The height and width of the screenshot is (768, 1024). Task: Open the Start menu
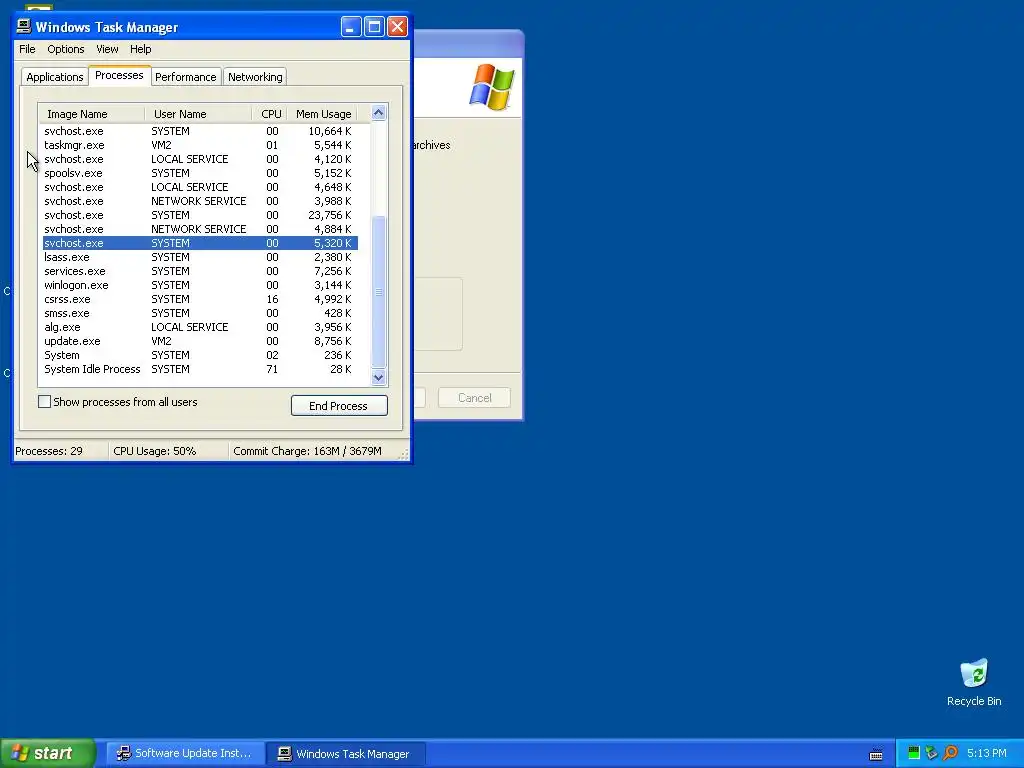point(48,753)
